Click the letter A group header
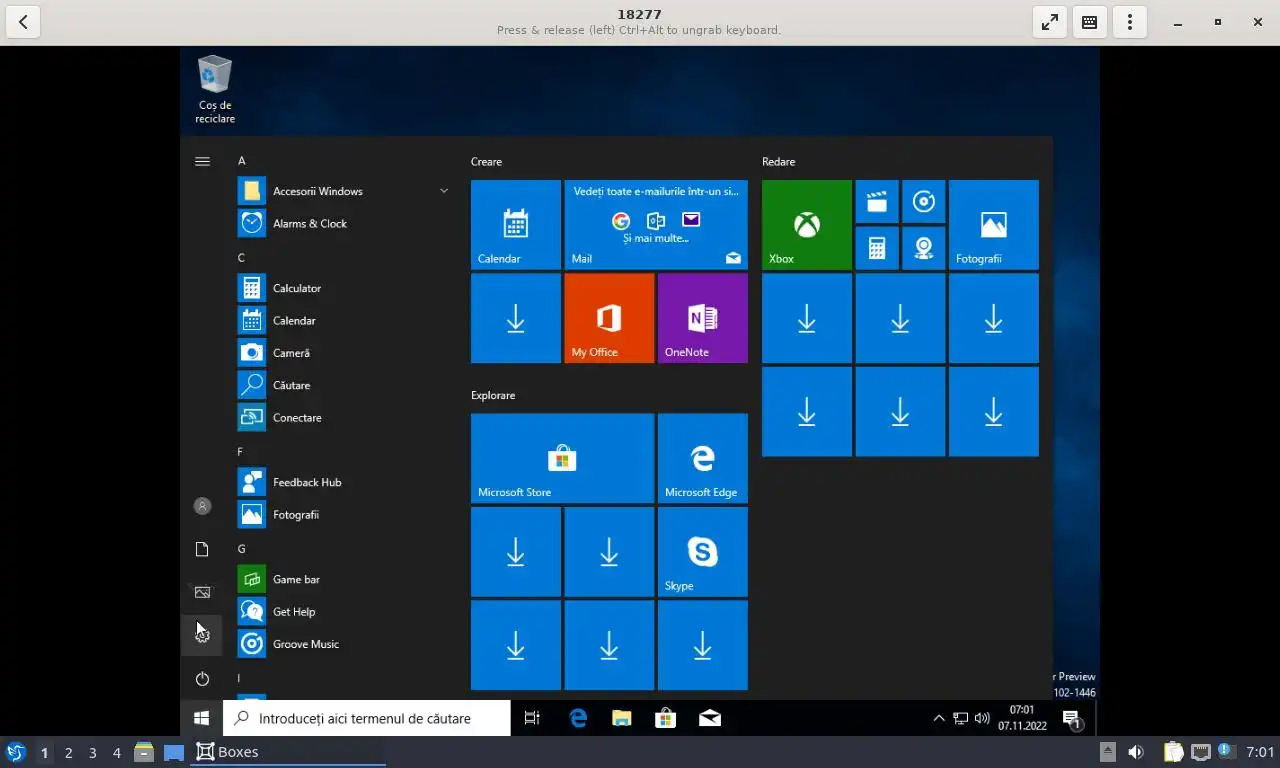The height and width of the screenshot is (768, 1280). (241, 161)
